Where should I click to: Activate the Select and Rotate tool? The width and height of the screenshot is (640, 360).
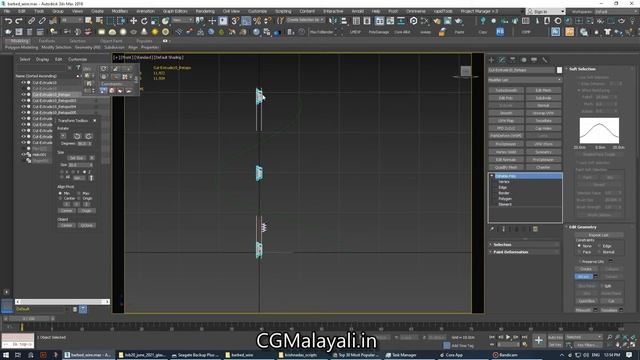pos(144,21)
